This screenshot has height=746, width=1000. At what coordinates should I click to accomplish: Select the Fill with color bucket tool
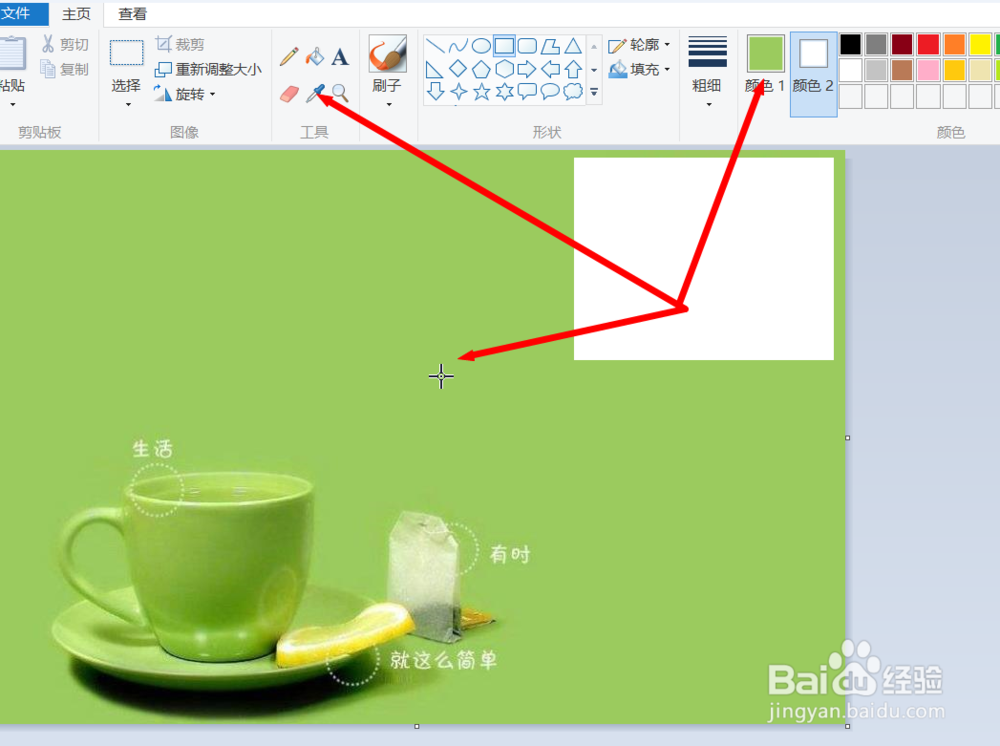tap(315, 56)
